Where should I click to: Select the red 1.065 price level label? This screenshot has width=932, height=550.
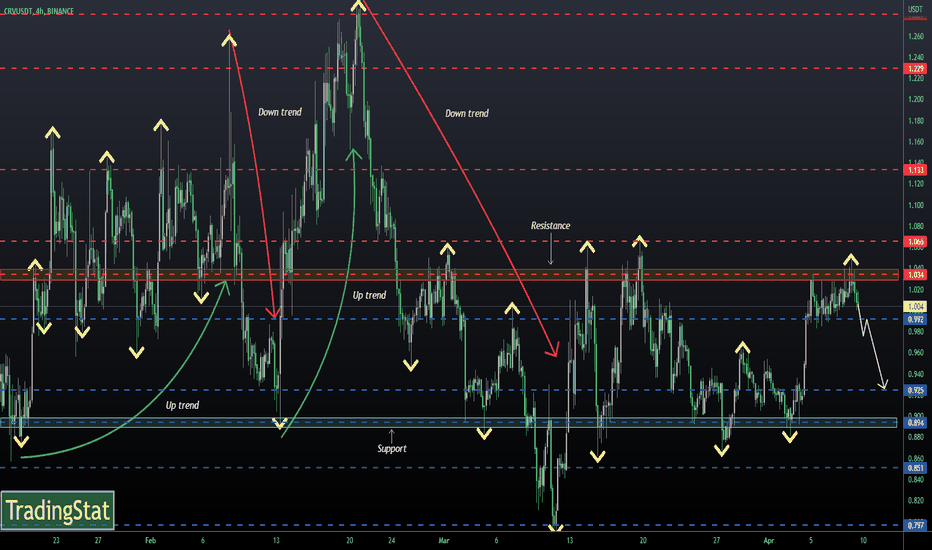(x=915, y=241)
